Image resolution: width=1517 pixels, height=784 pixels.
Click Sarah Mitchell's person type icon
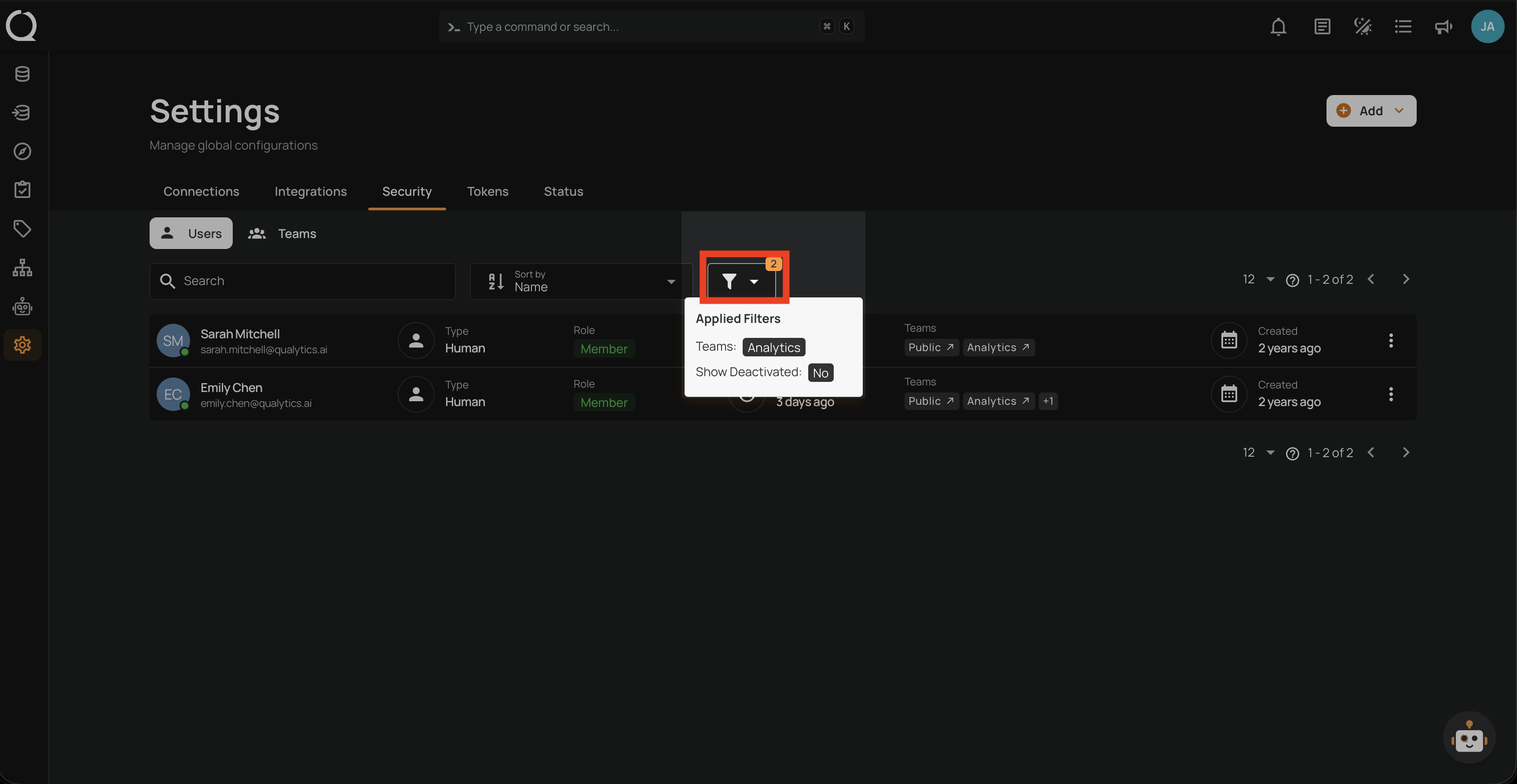click(416, 340)
